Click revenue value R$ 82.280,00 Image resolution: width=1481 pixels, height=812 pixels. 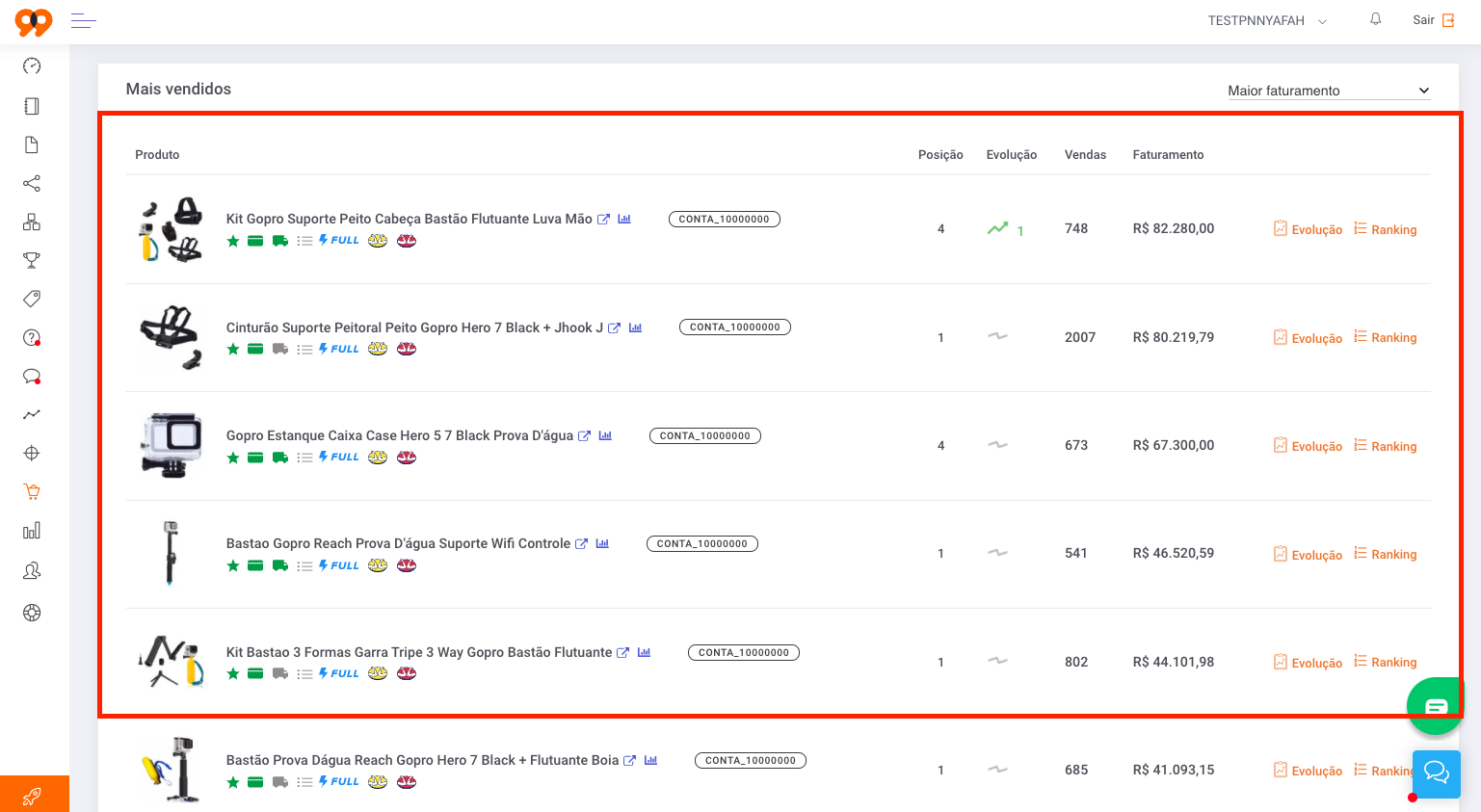tap(1174, 228)
